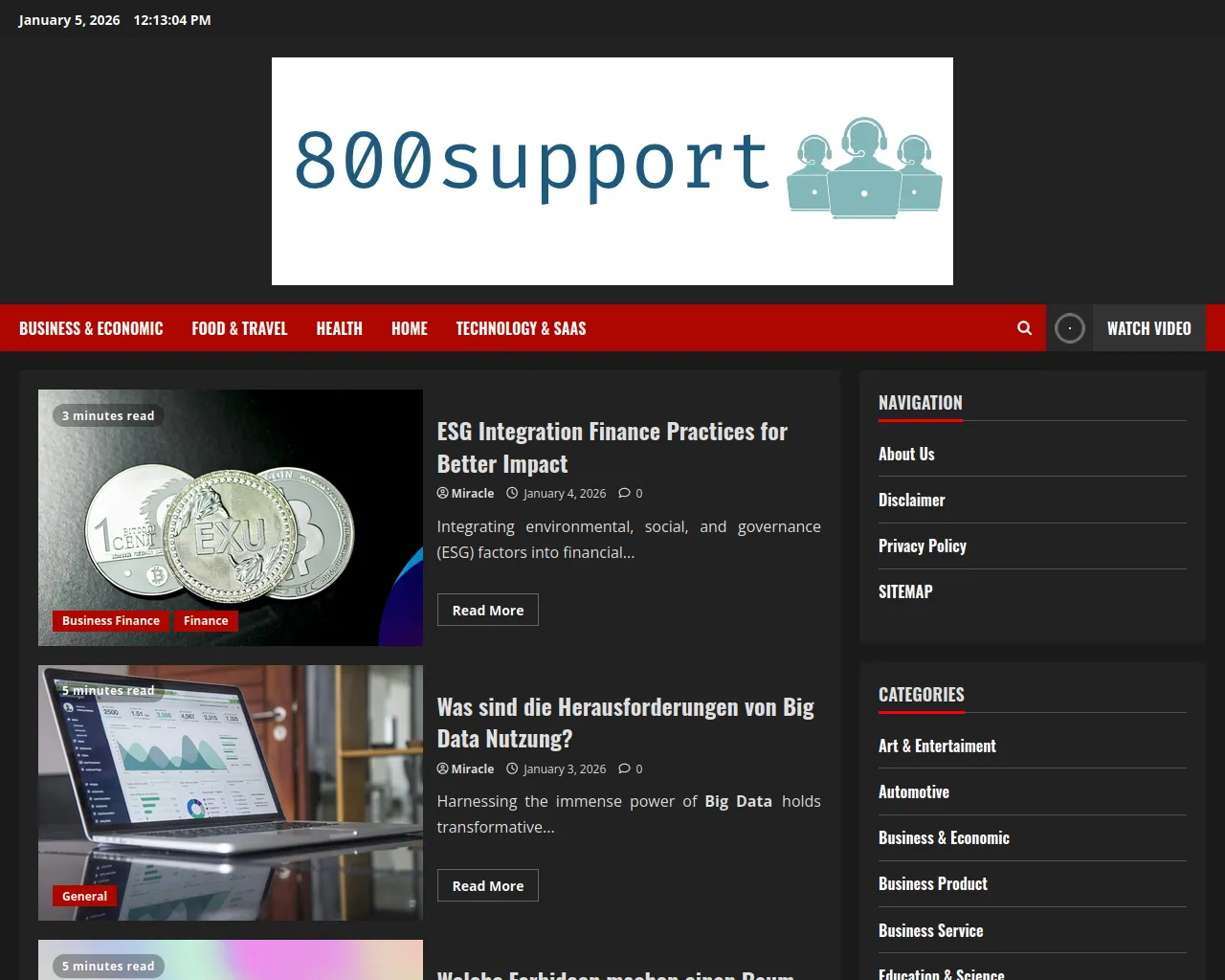Click the Watch Video button
This screenshot has height=980, width=1225.
(1149, 328)
